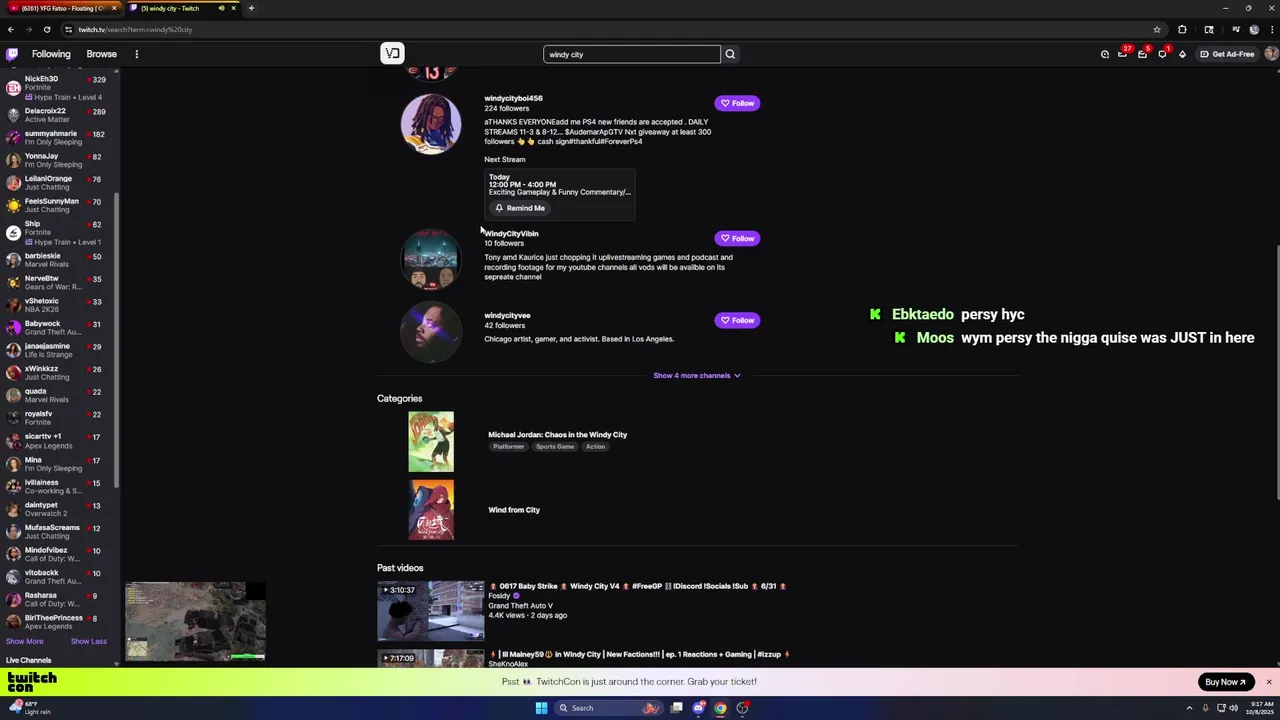Screen dimensions: 1280x720
Task: Click the page vertical scrollbar
Action: click(x=1276, y=370)
